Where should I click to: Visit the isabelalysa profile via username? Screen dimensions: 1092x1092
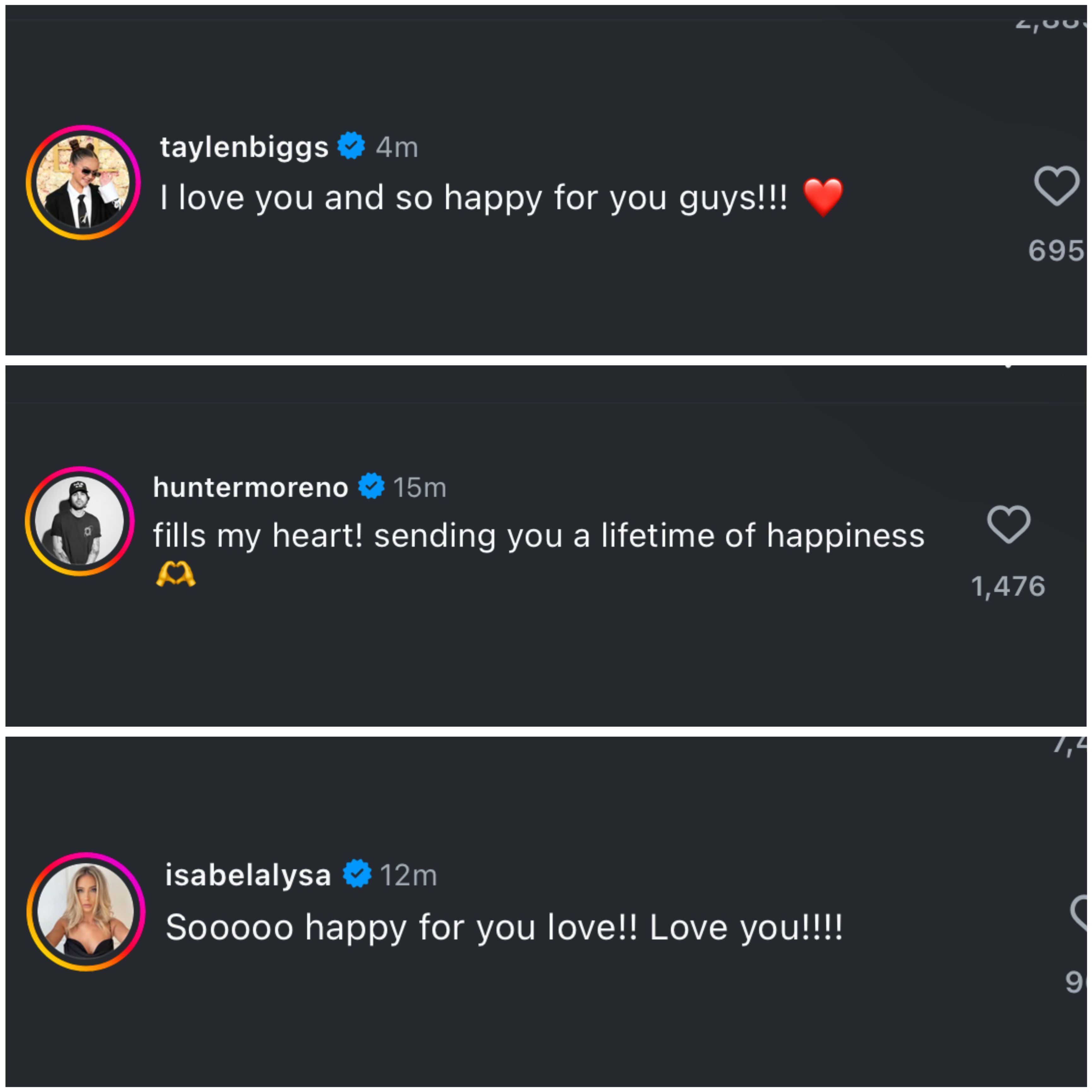(247, 875)
